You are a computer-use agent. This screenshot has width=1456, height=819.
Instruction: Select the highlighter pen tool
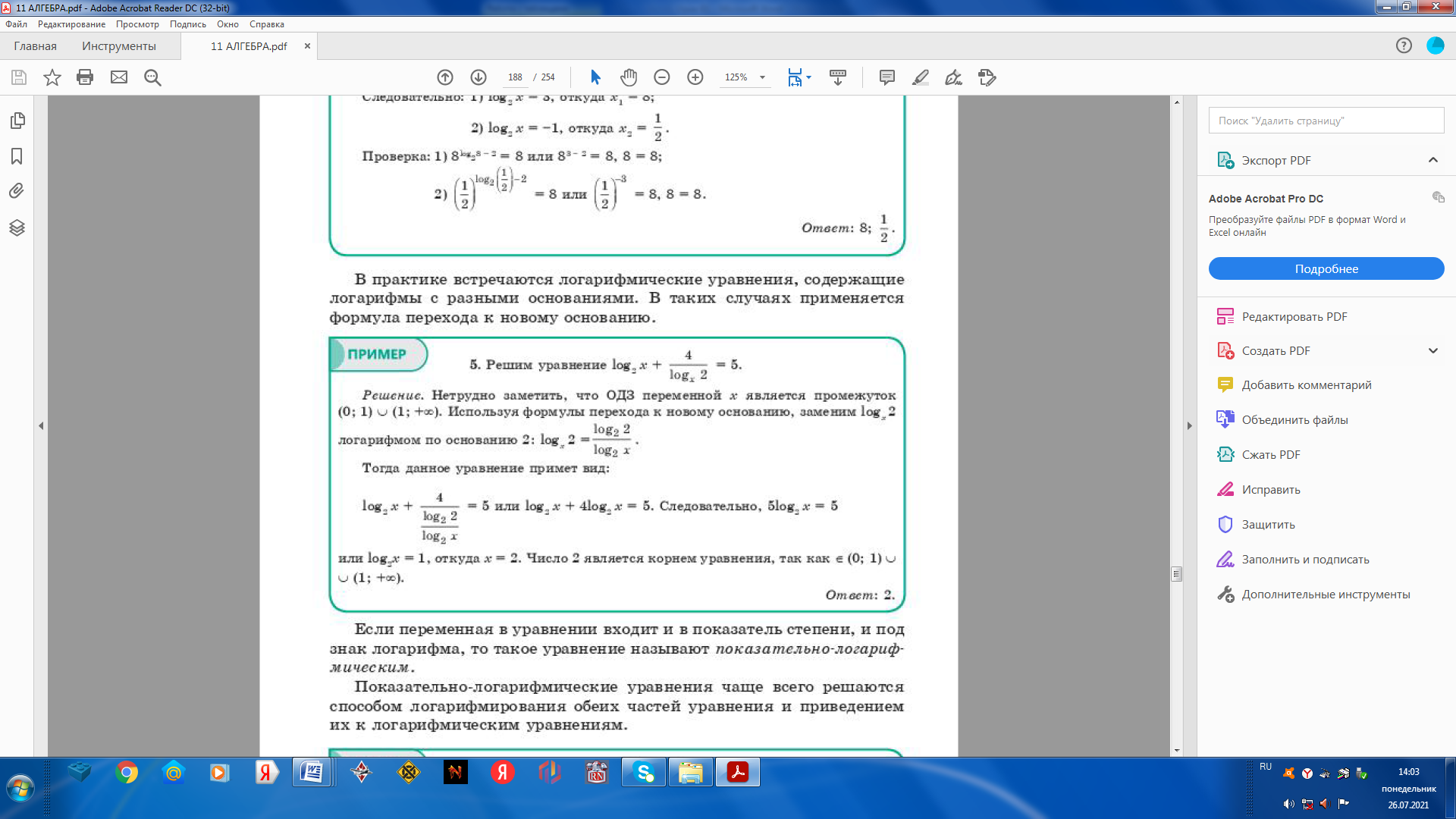pos(920,77)
